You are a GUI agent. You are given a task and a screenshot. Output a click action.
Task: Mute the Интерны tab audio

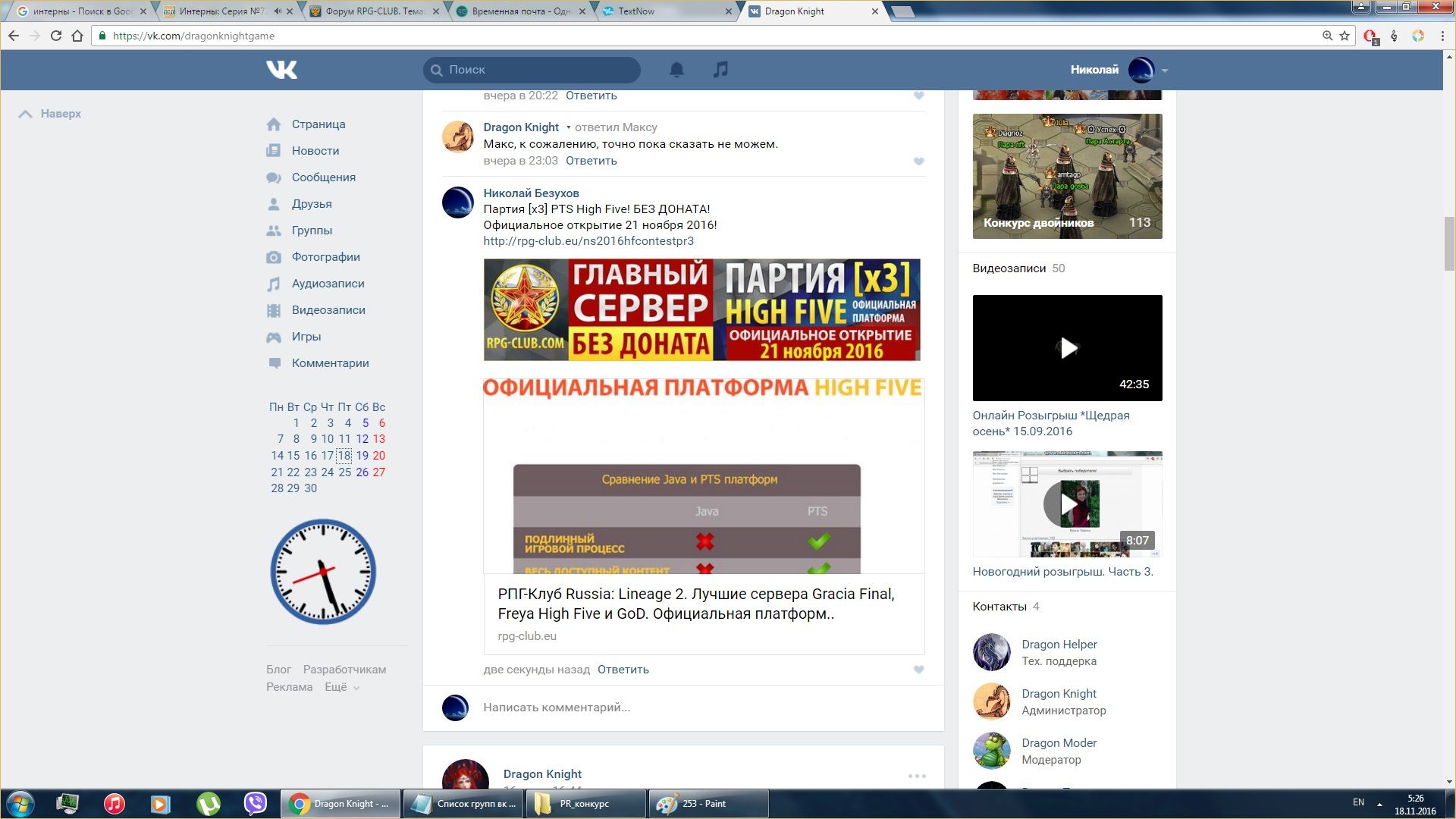(x=278, y=11)
